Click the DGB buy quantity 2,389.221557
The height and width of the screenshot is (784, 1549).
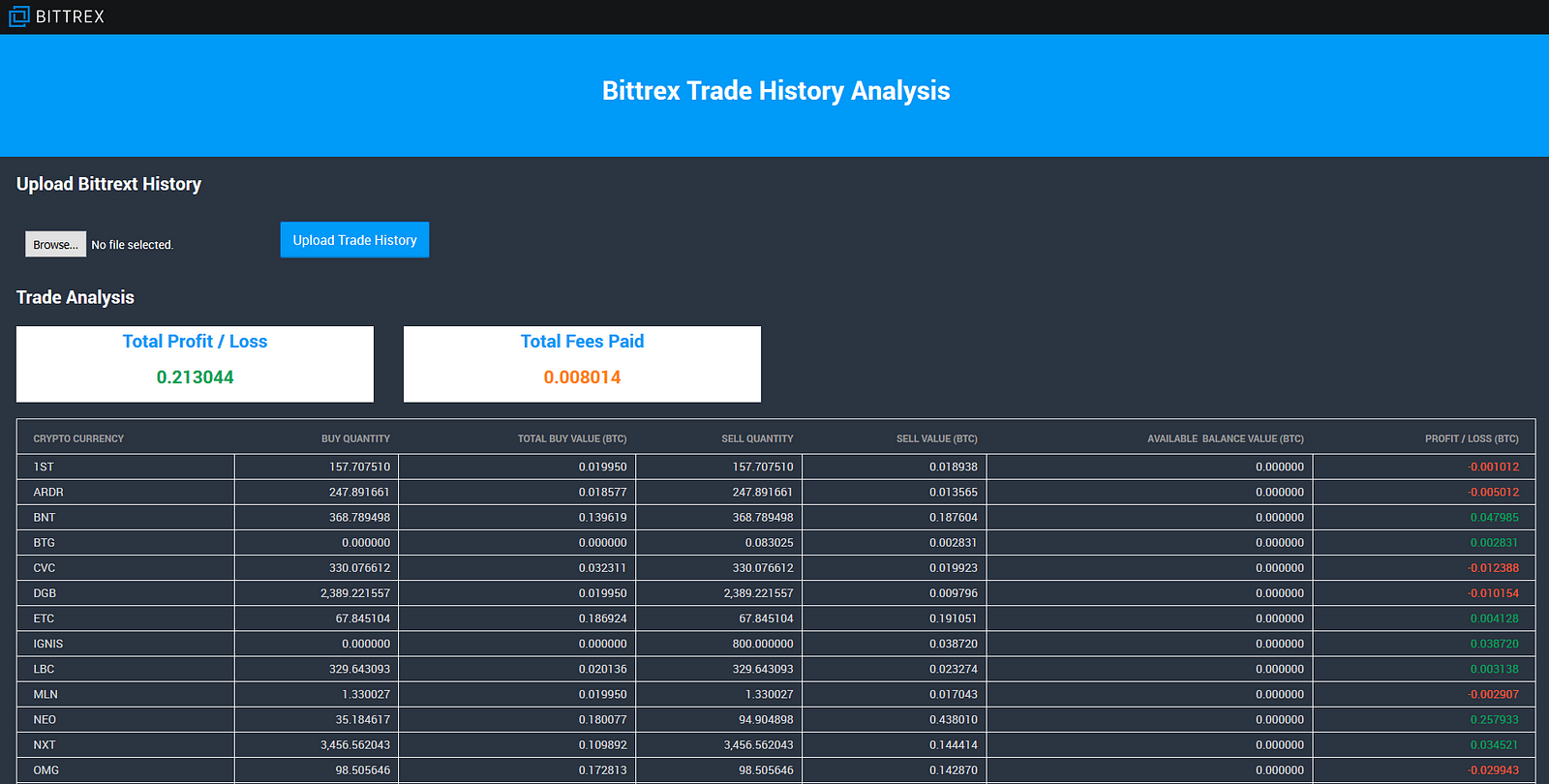pos(355,592)
